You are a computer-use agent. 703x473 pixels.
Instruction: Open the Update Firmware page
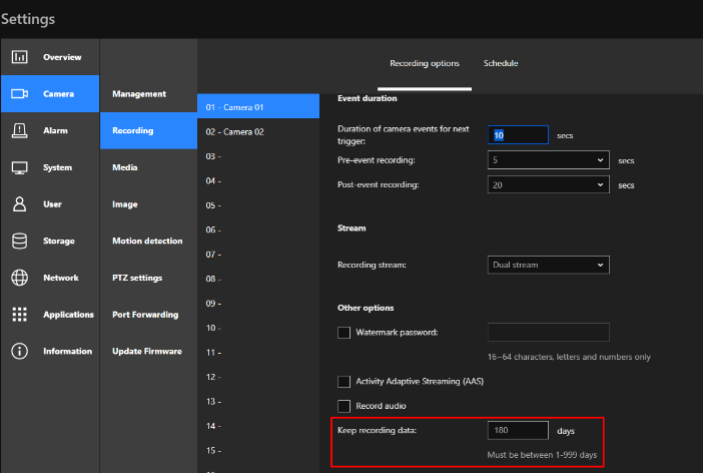[x=147, y=351]
